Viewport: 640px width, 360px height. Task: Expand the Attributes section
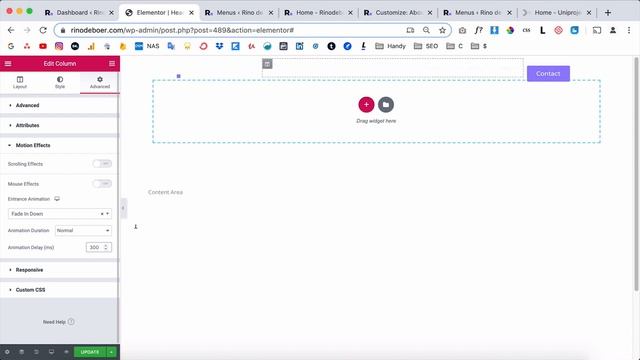pos(59,125)
